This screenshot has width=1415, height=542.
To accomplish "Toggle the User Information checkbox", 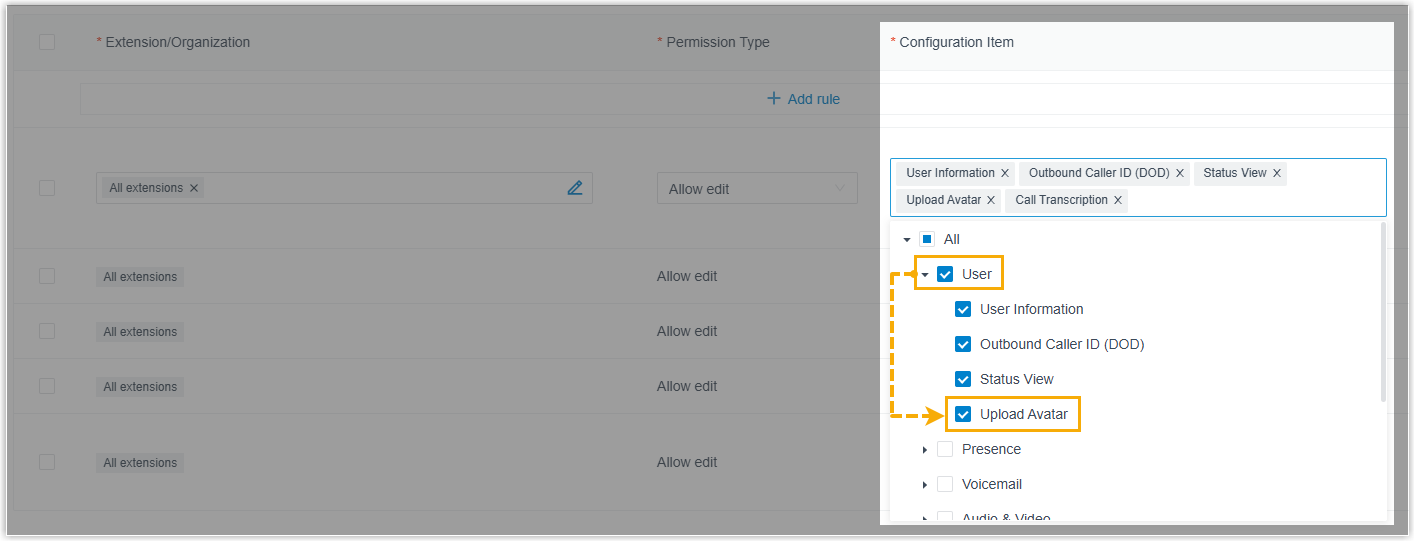I will pyautogui.click(x=963, y=309).
